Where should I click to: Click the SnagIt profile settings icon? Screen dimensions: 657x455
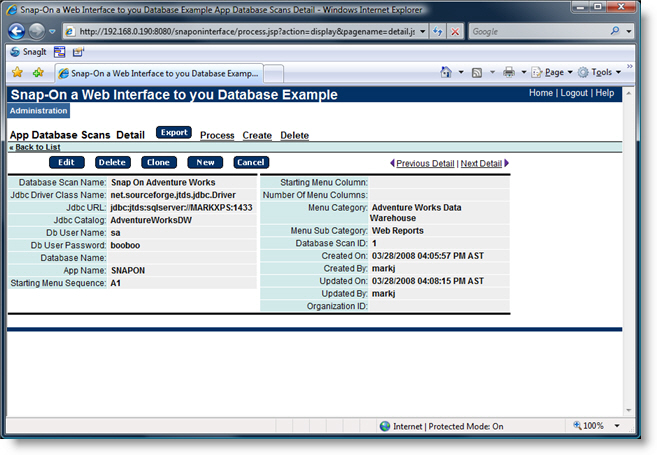coord(78,52)
